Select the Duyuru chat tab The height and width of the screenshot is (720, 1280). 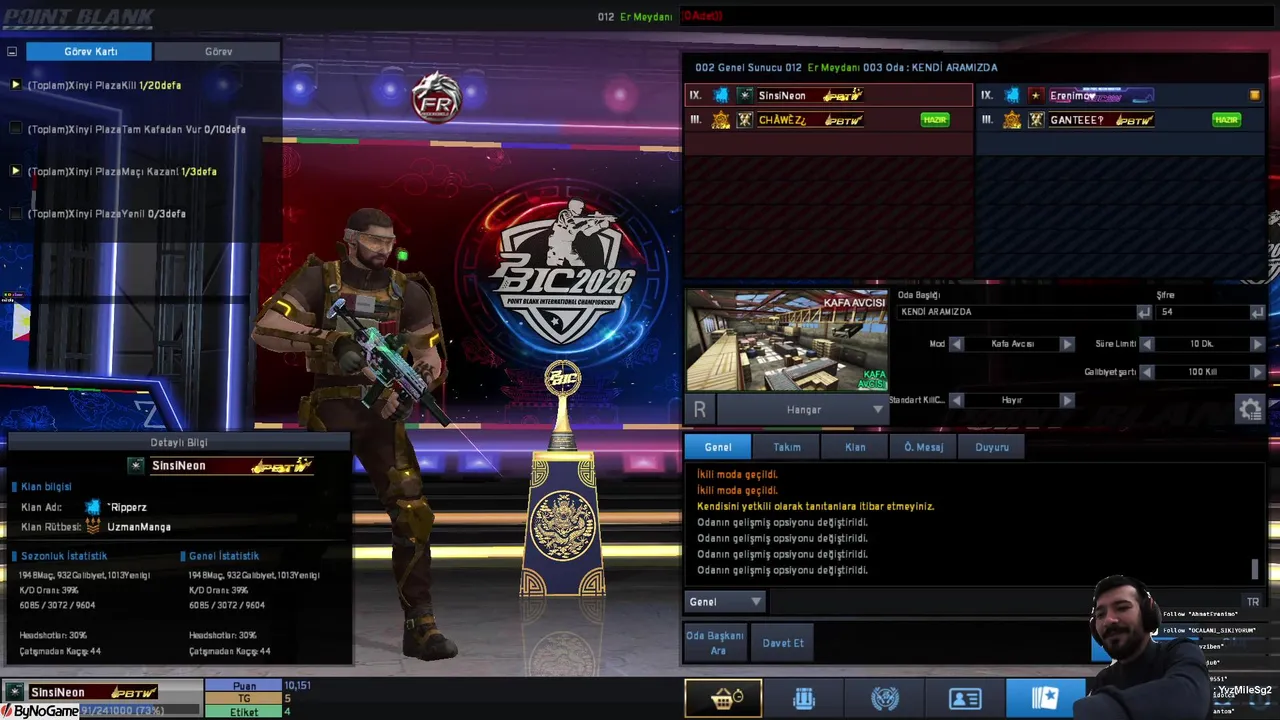[x=992, y=447]
